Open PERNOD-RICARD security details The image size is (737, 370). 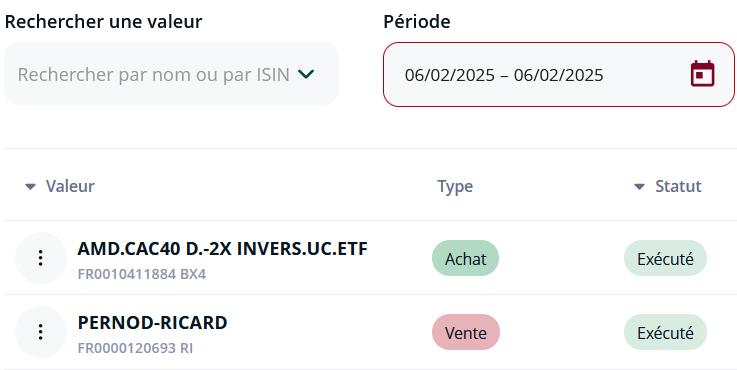(152, 323)
